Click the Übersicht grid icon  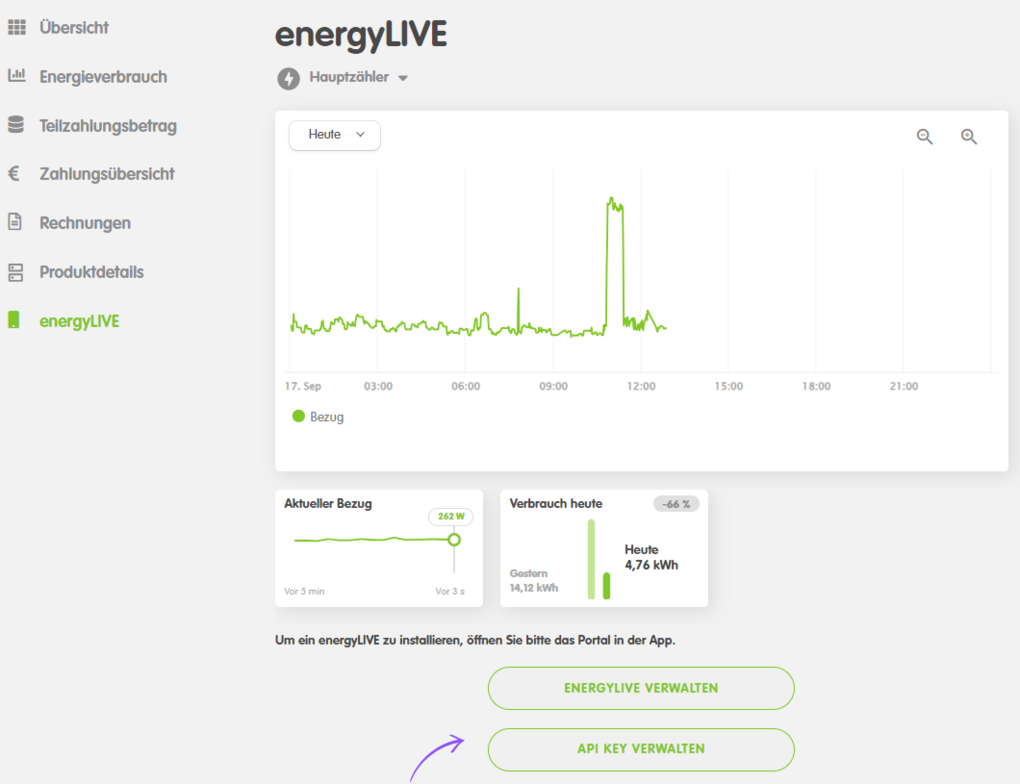pos(16,28)
